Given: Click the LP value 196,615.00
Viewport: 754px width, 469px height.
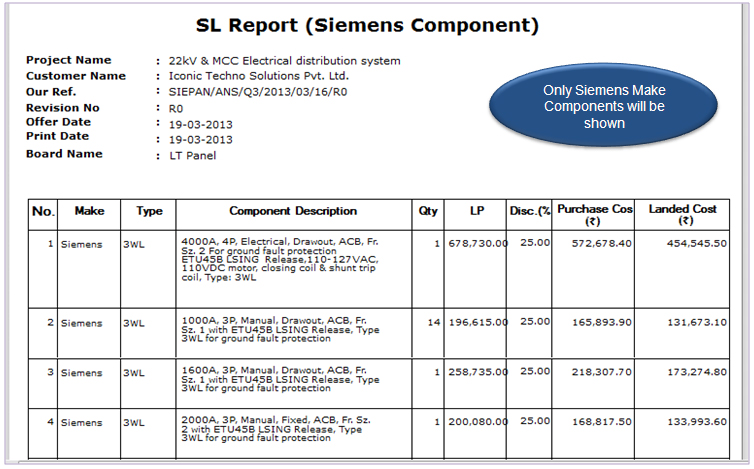Looking at the screenshot, I should coord(478,322).
